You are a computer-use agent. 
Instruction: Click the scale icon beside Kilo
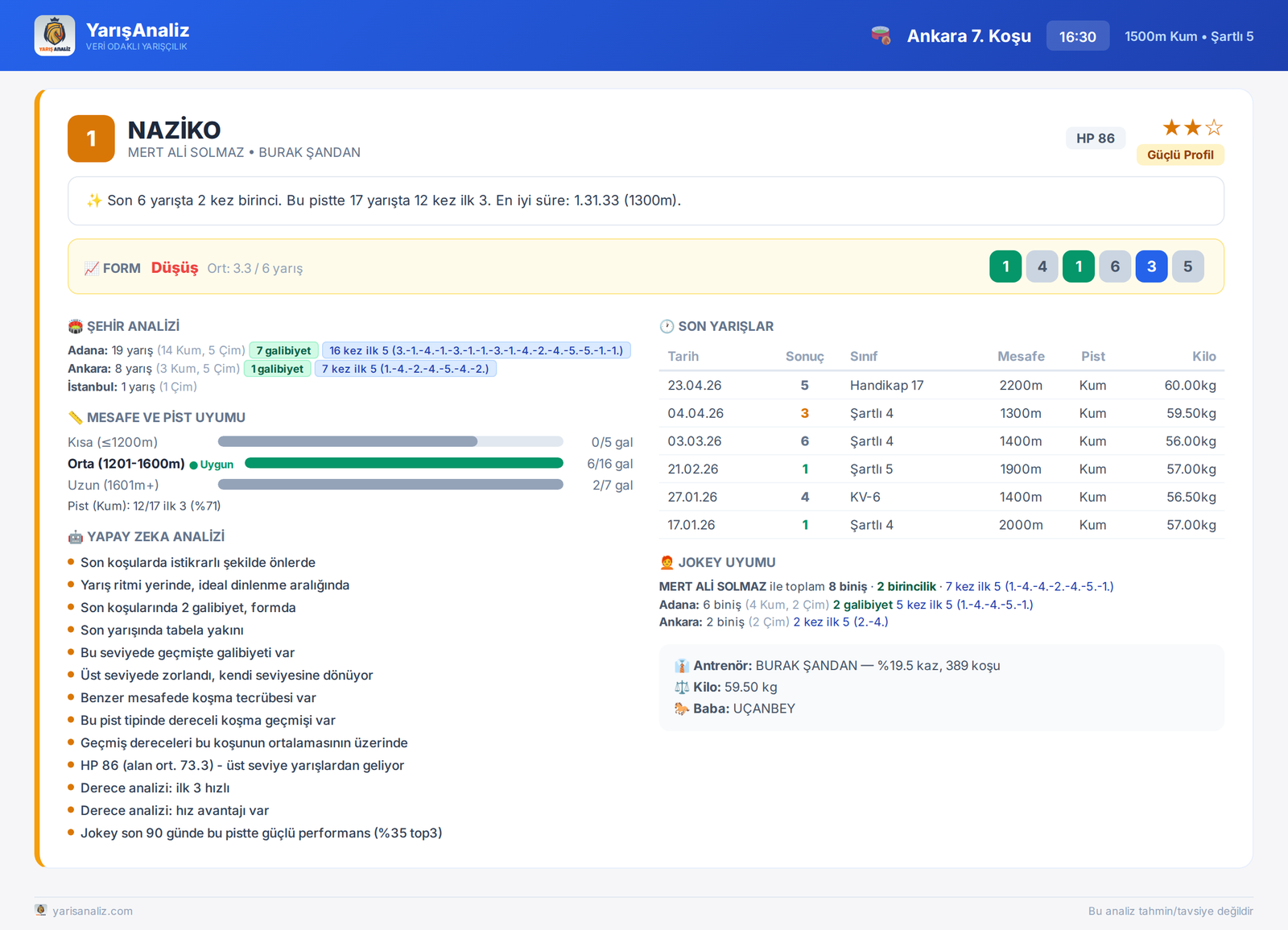[682, 687]
